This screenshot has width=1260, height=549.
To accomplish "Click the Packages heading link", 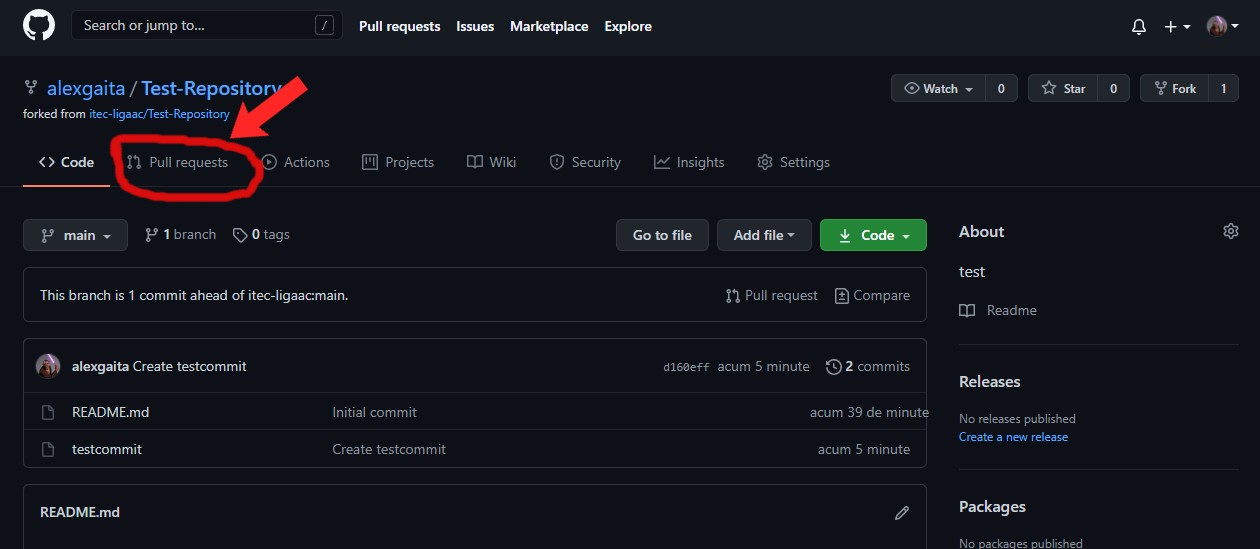I will (992, 506).
